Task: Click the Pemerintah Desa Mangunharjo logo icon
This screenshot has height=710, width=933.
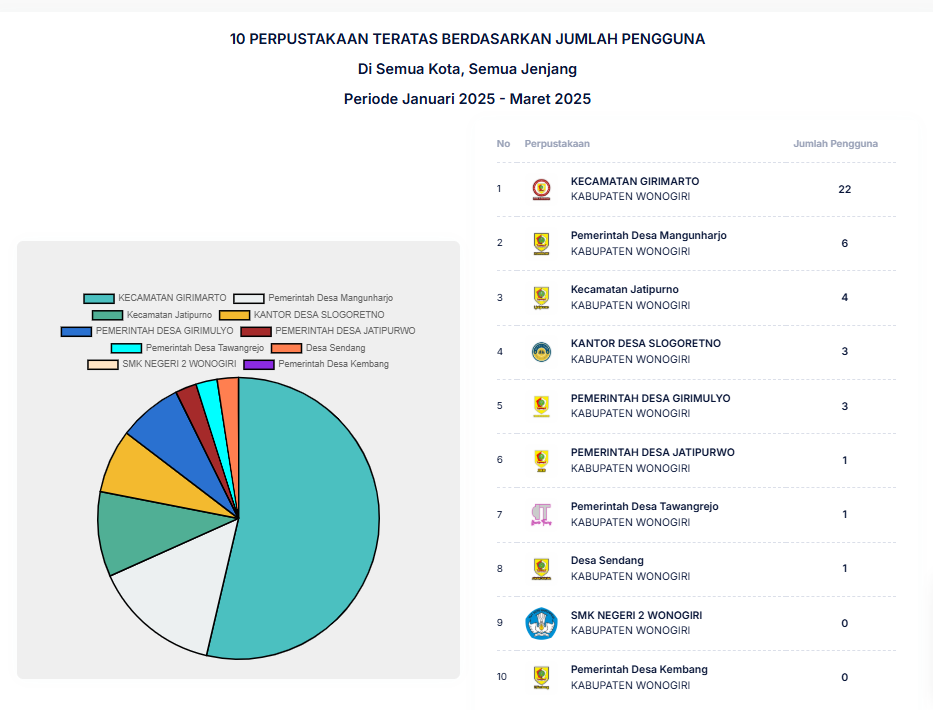Action: click(x=541, y=243)
